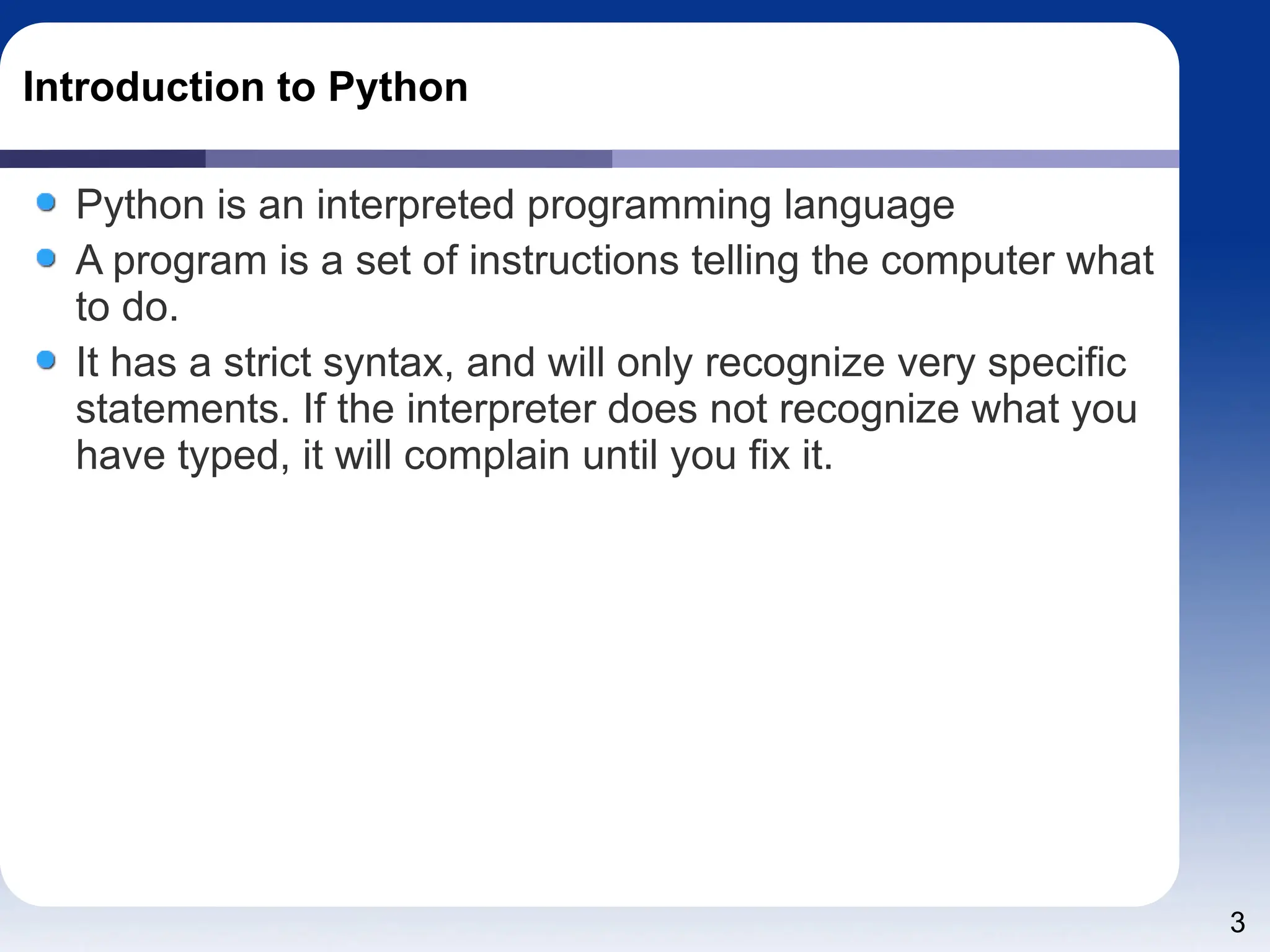This screenshot has width=1270, height=952.
Task: Click the bullet 'Python is an interpreted programming language'
Action: pyautogui.click(x=515, y=205)
